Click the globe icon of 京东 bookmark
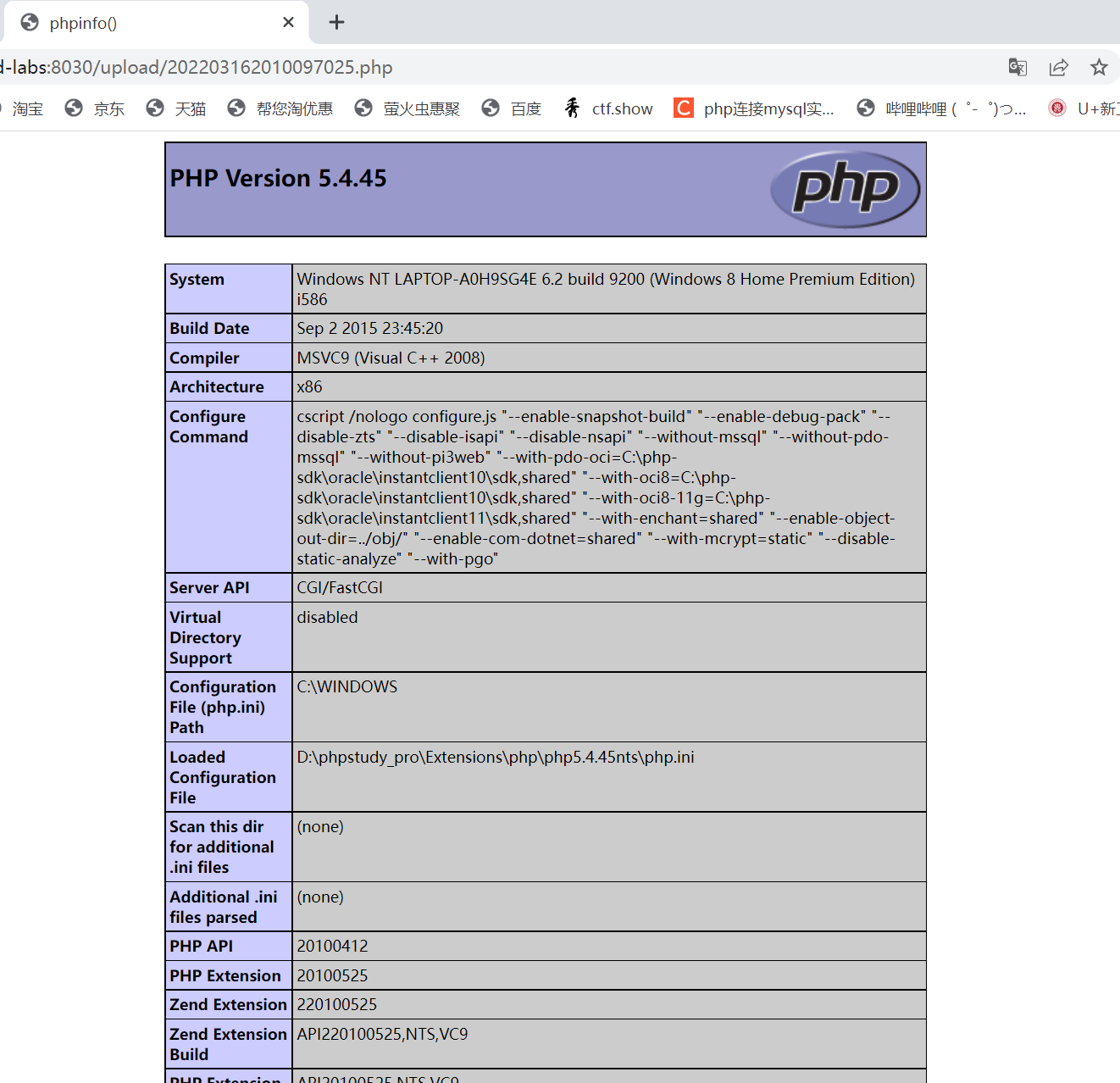1120x1083 pixels. pos(74,108)
